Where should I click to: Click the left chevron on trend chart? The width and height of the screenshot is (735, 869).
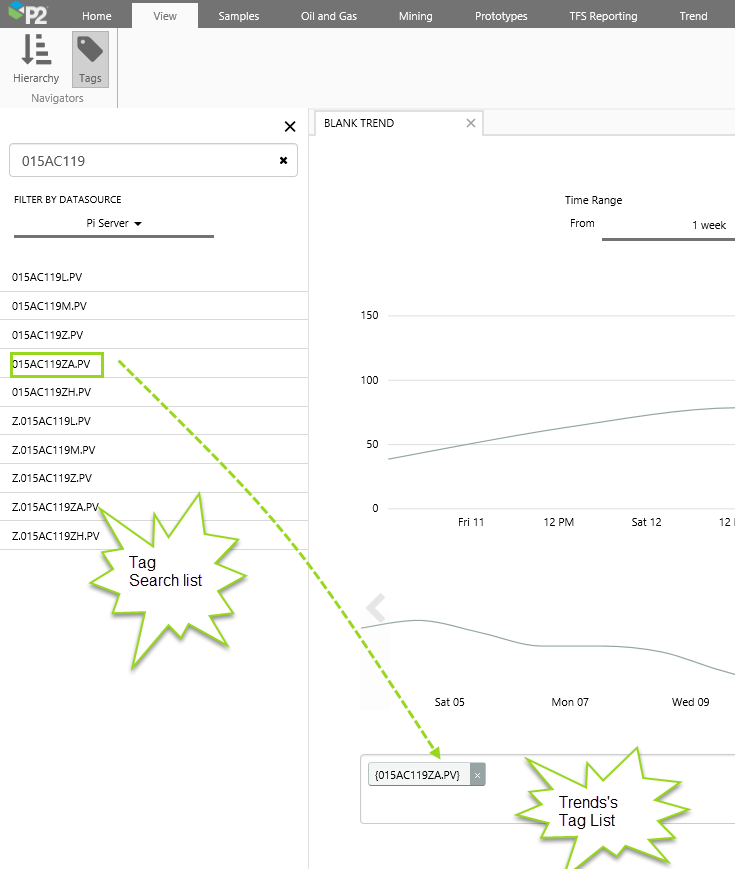click(x=376, y=608)
